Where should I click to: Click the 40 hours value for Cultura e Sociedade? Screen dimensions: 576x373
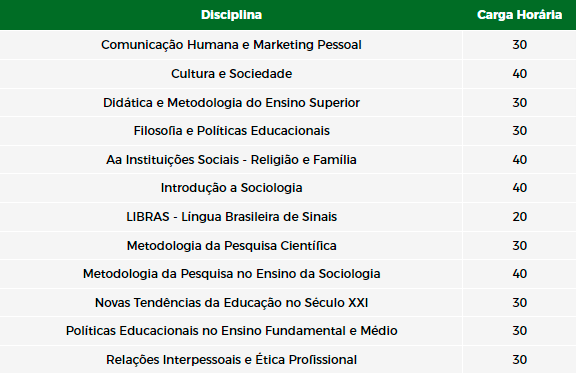coord(519,73)
